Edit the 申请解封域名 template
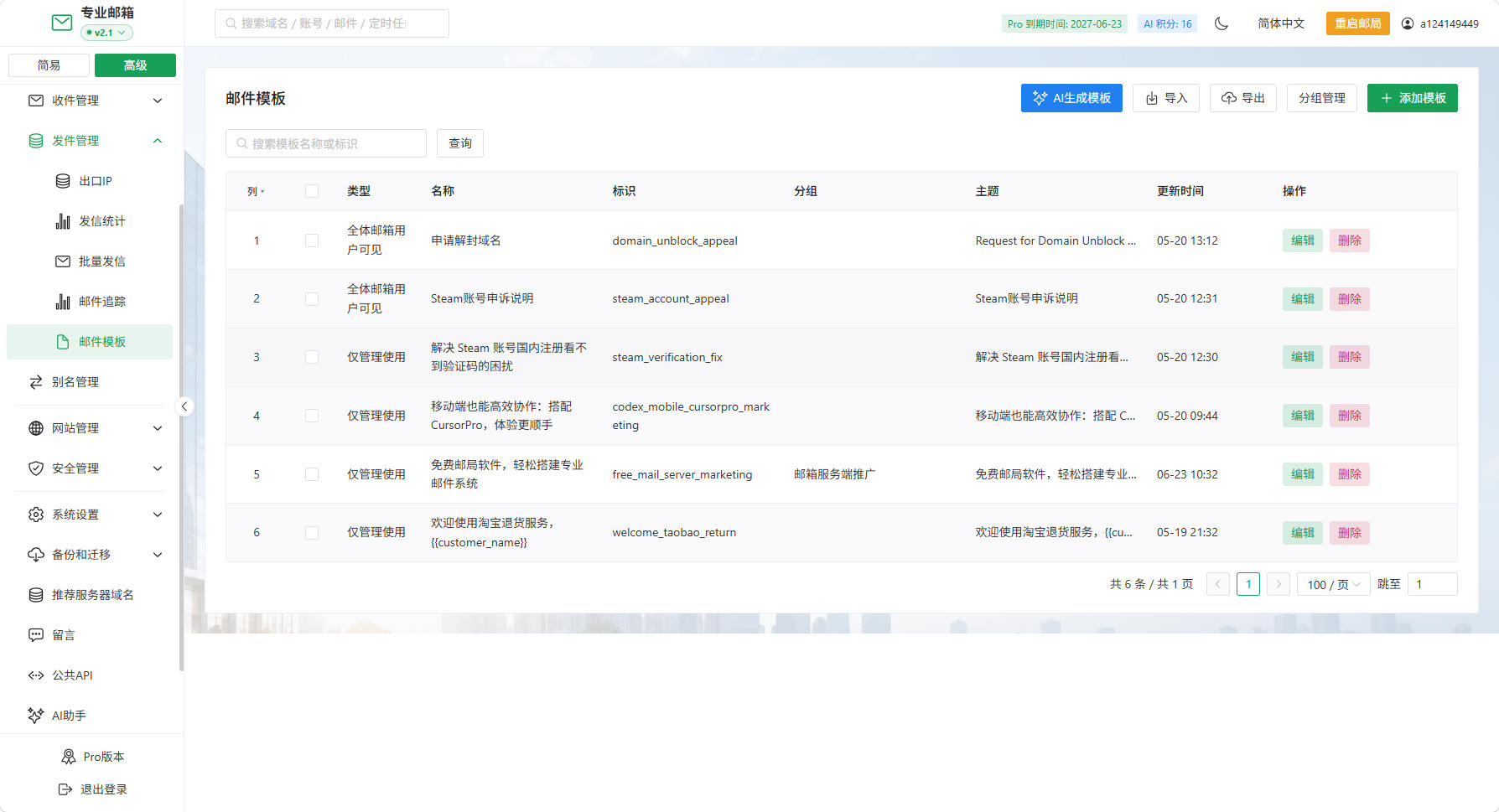The image size is (1499, 812). click(1303, 240)
